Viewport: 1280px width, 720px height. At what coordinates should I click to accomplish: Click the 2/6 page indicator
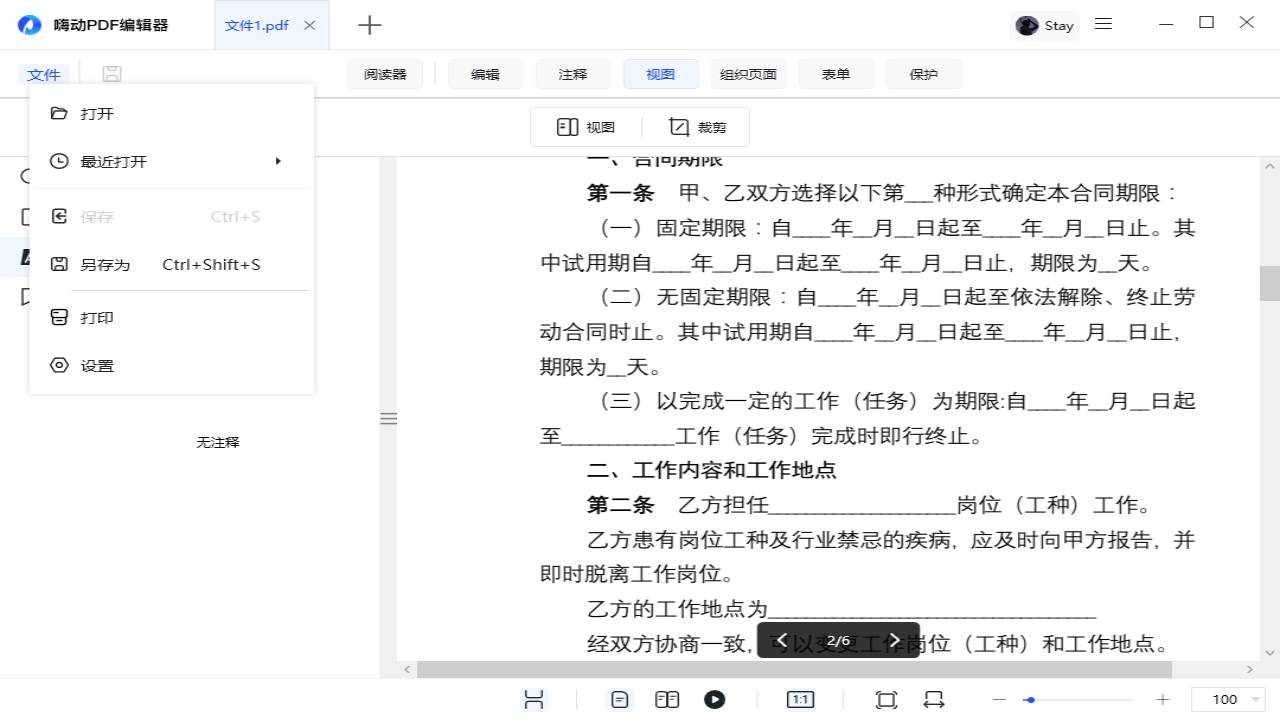tap(838, 640)
